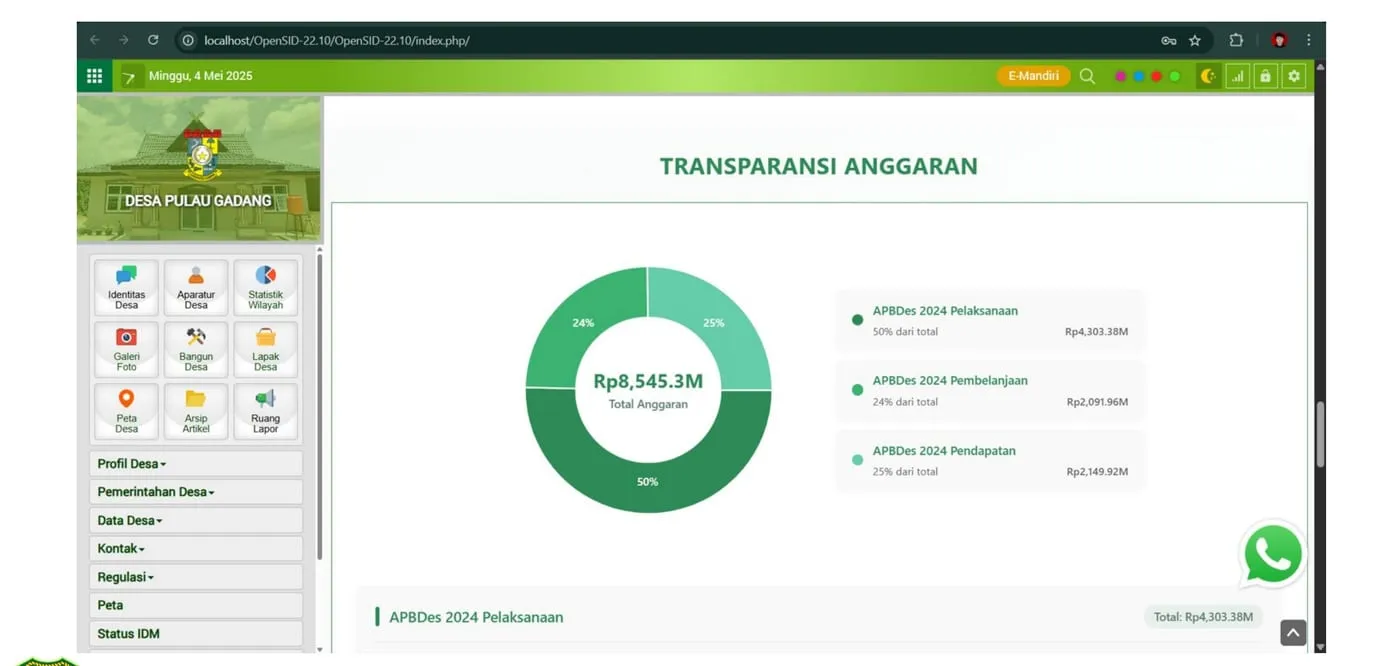Reload the page
This screenshot has width=1400, height=666.
pos(153,40)
